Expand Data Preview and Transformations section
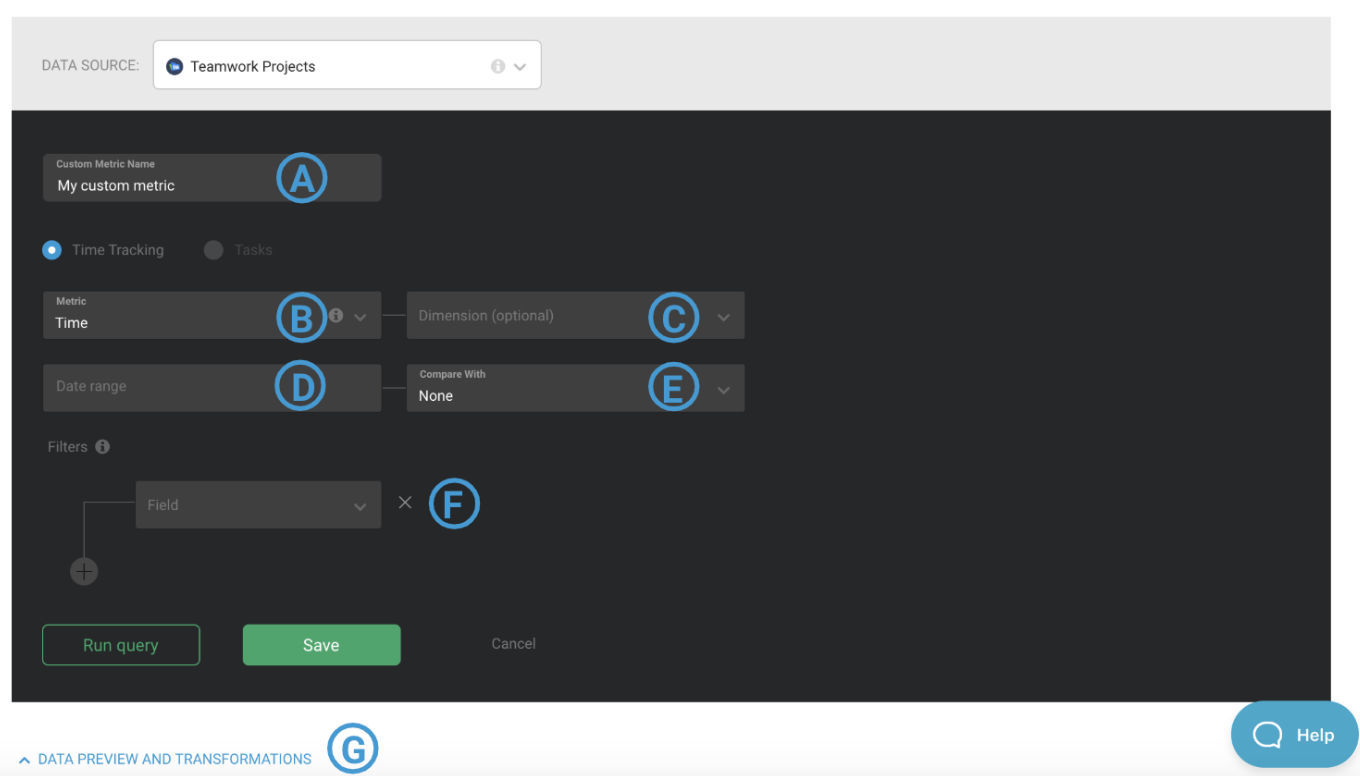This screenshot has width=1360, height=776. [x=165, y=759]
